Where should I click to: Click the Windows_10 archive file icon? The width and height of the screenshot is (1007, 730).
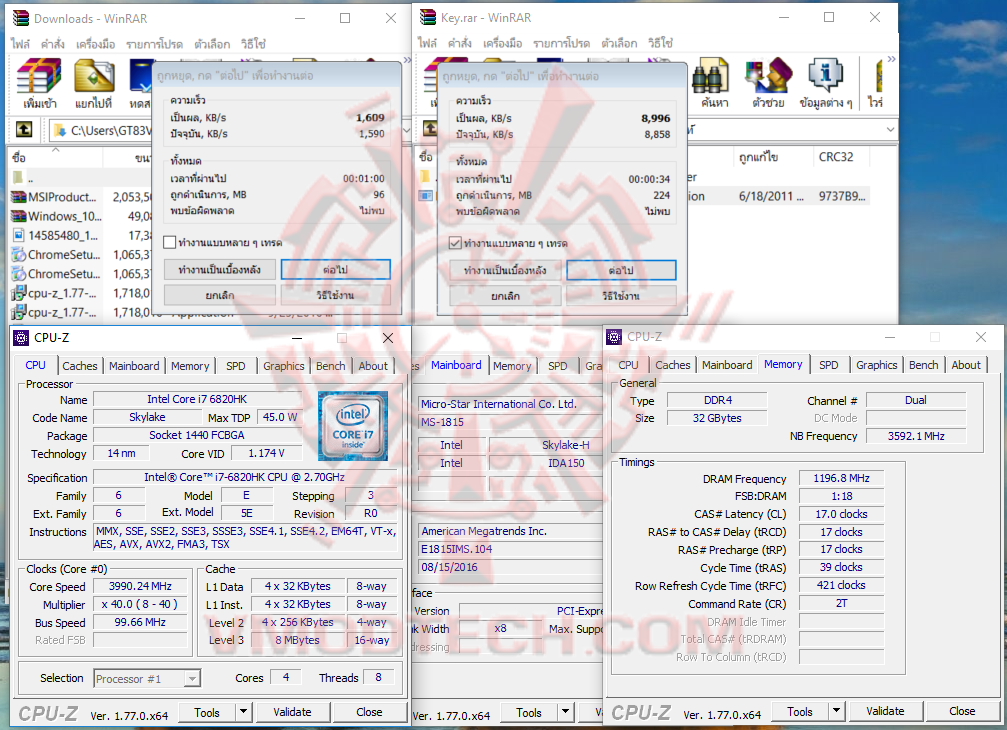(19, 216)
